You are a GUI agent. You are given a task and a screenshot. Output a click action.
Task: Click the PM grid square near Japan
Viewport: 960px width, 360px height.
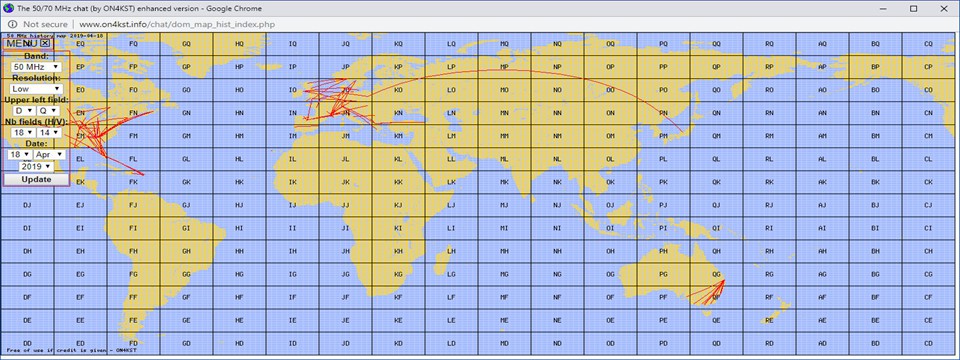tap(663, 136)
